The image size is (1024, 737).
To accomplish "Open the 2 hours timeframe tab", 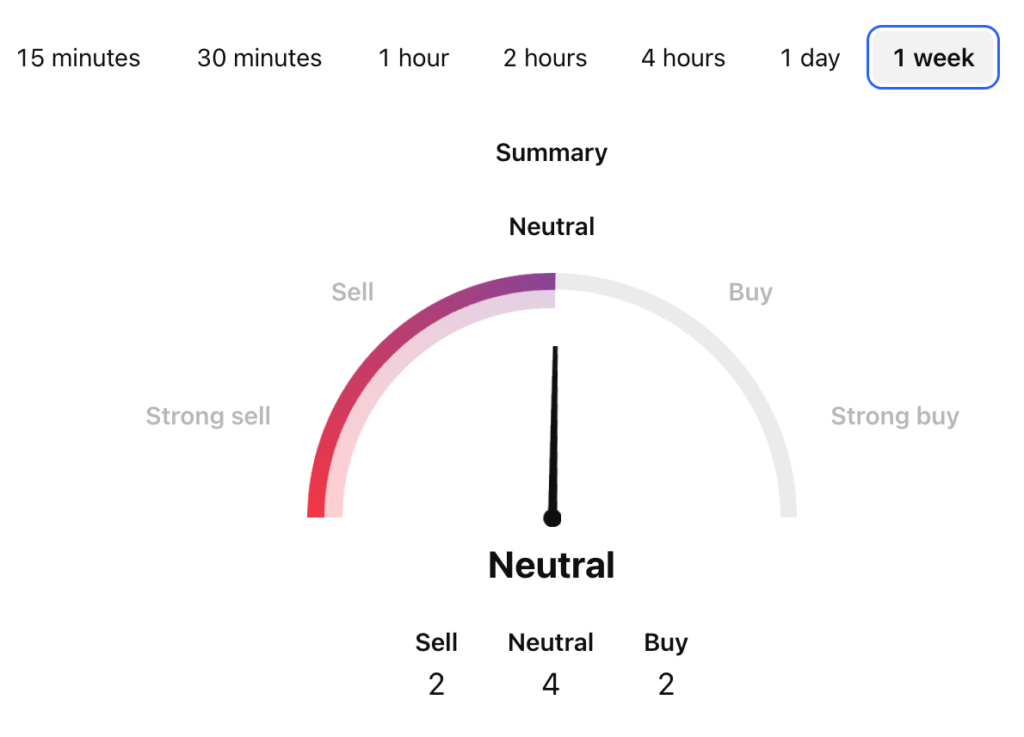I will tap(545, 58).
